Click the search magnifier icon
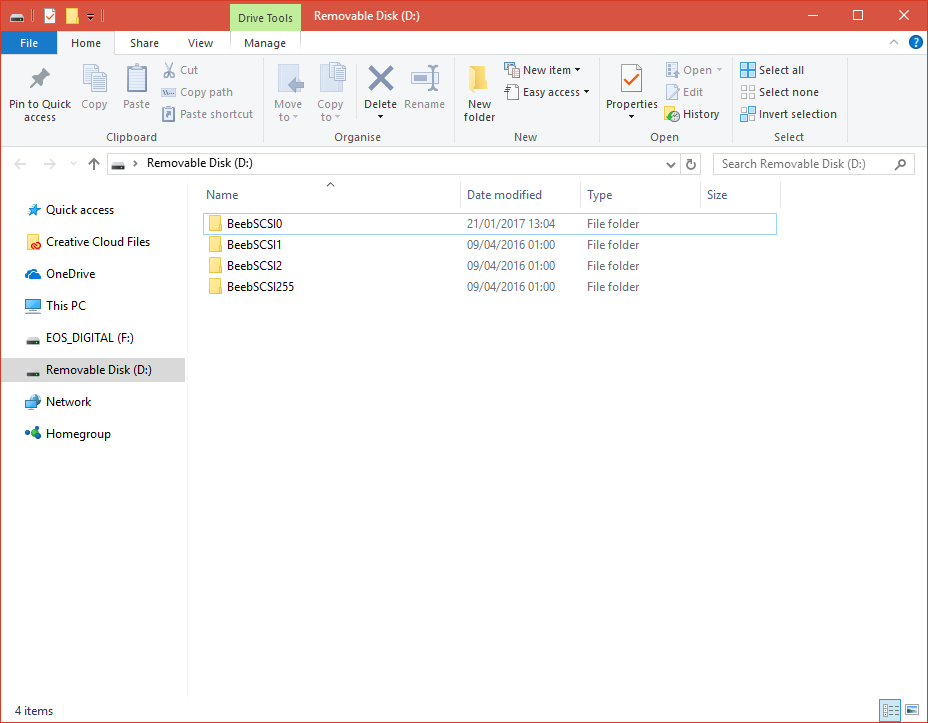 coord(900,164)
